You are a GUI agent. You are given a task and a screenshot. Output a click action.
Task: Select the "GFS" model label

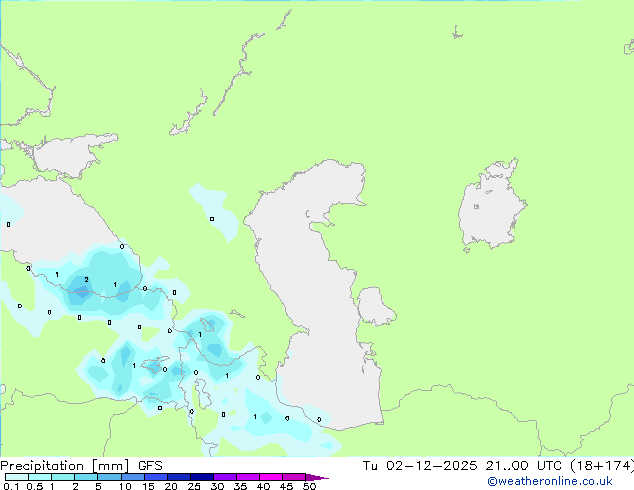click(150, 466)
